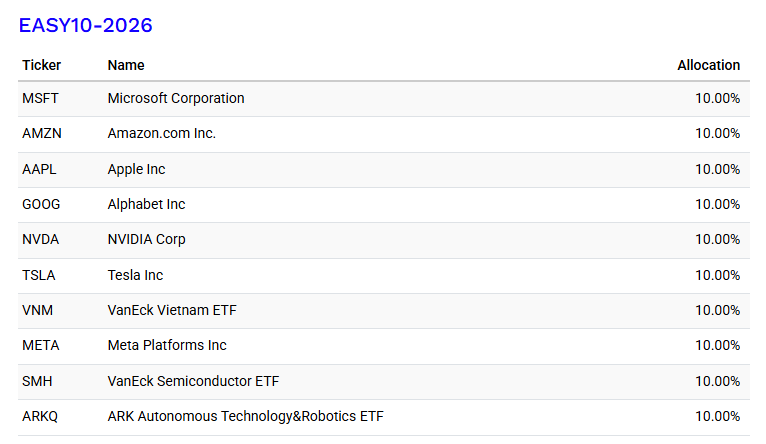Image resolution: width=766 pixels, height=444 pixels.
Task: Click the Allocation column header
Action: click(x=708, y=65)
